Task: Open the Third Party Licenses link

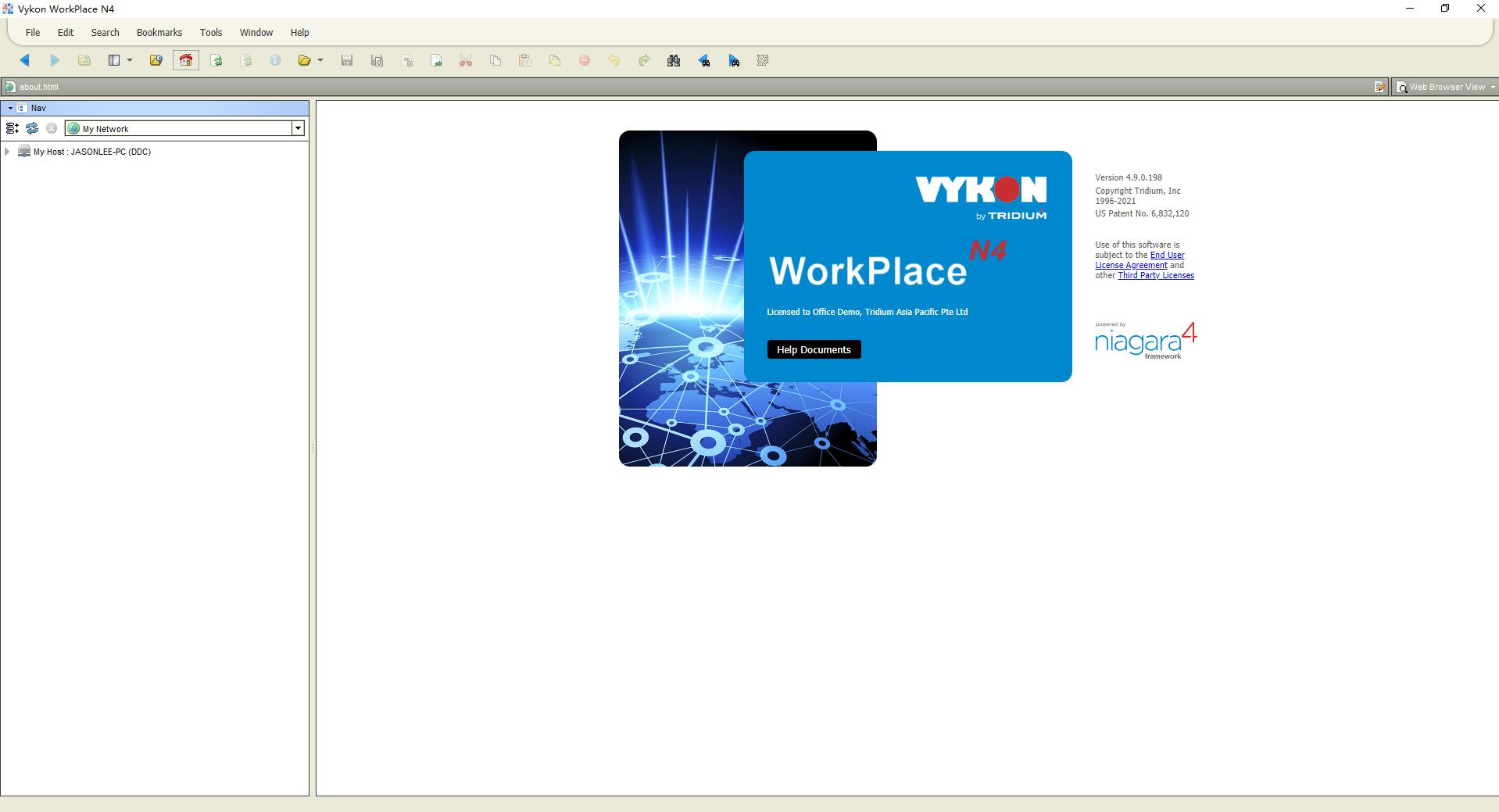Action: tap(1156, 275)
